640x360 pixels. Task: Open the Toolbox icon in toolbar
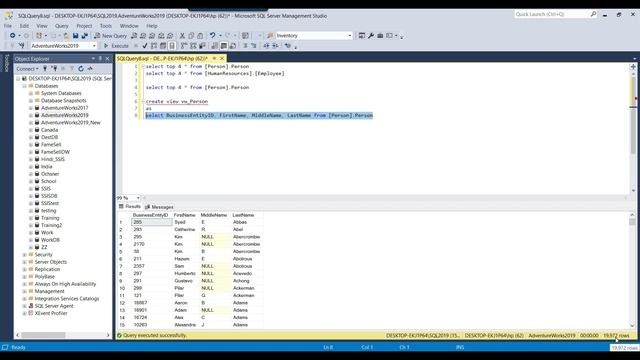pyautogui.click(x=380, y=36)
